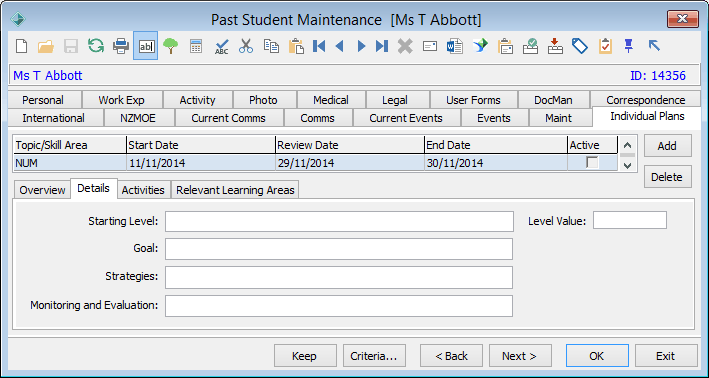Open the calculator icon
Viewport: 709px width, 378px height.
coord(196,46)
